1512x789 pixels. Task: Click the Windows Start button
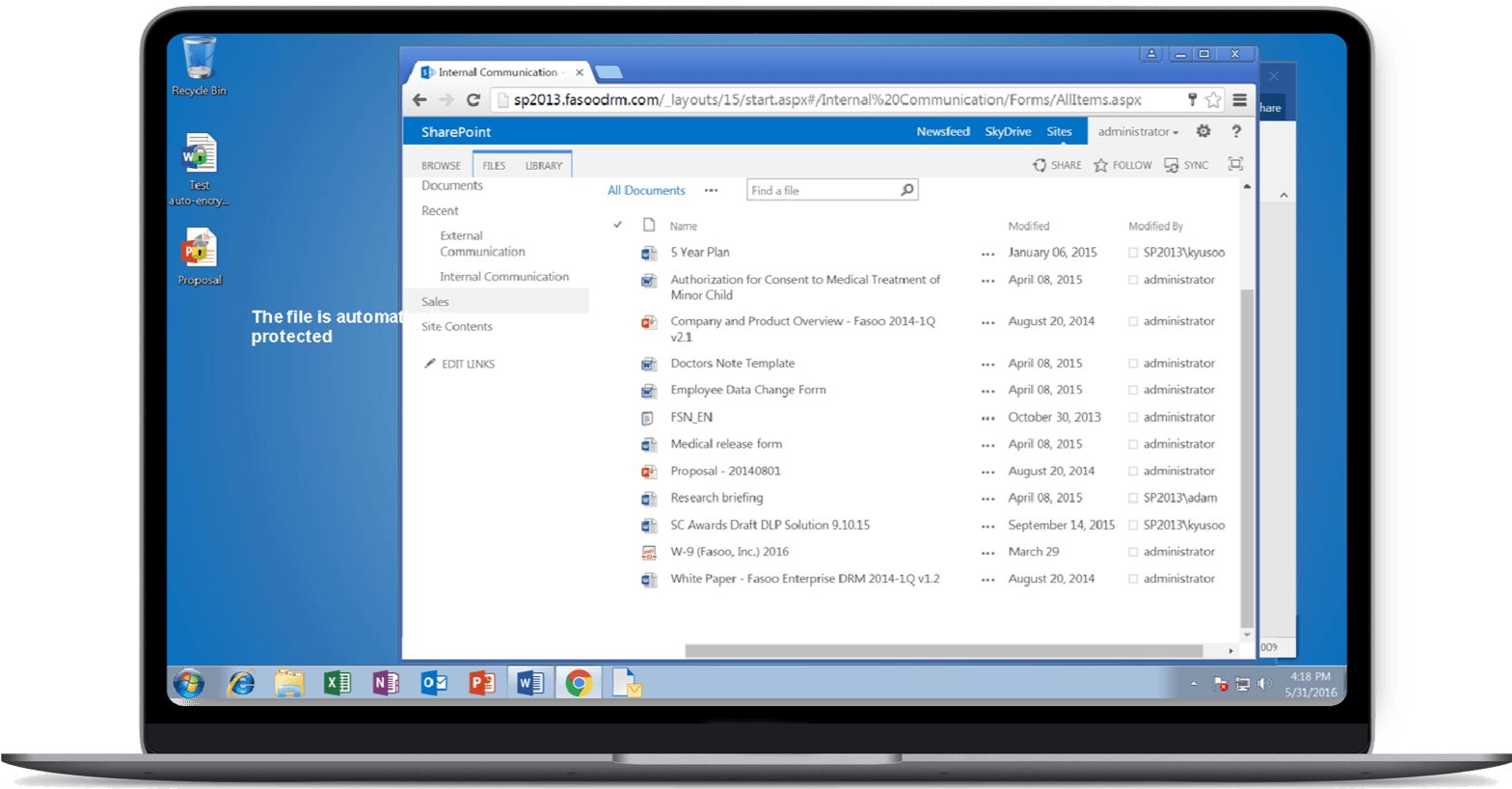pyautogui.click(x=189, y=684)
